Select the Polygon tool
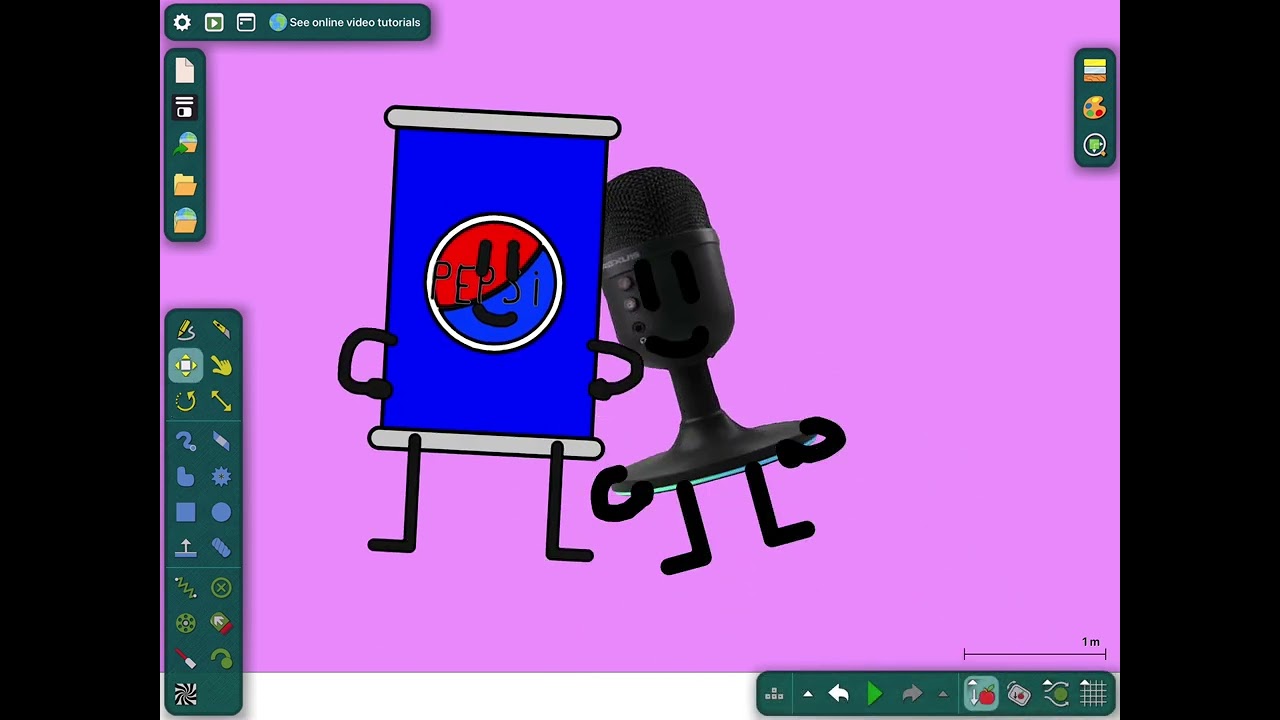Viewport: 1280px width, 720px height. [x=186, y=476]
